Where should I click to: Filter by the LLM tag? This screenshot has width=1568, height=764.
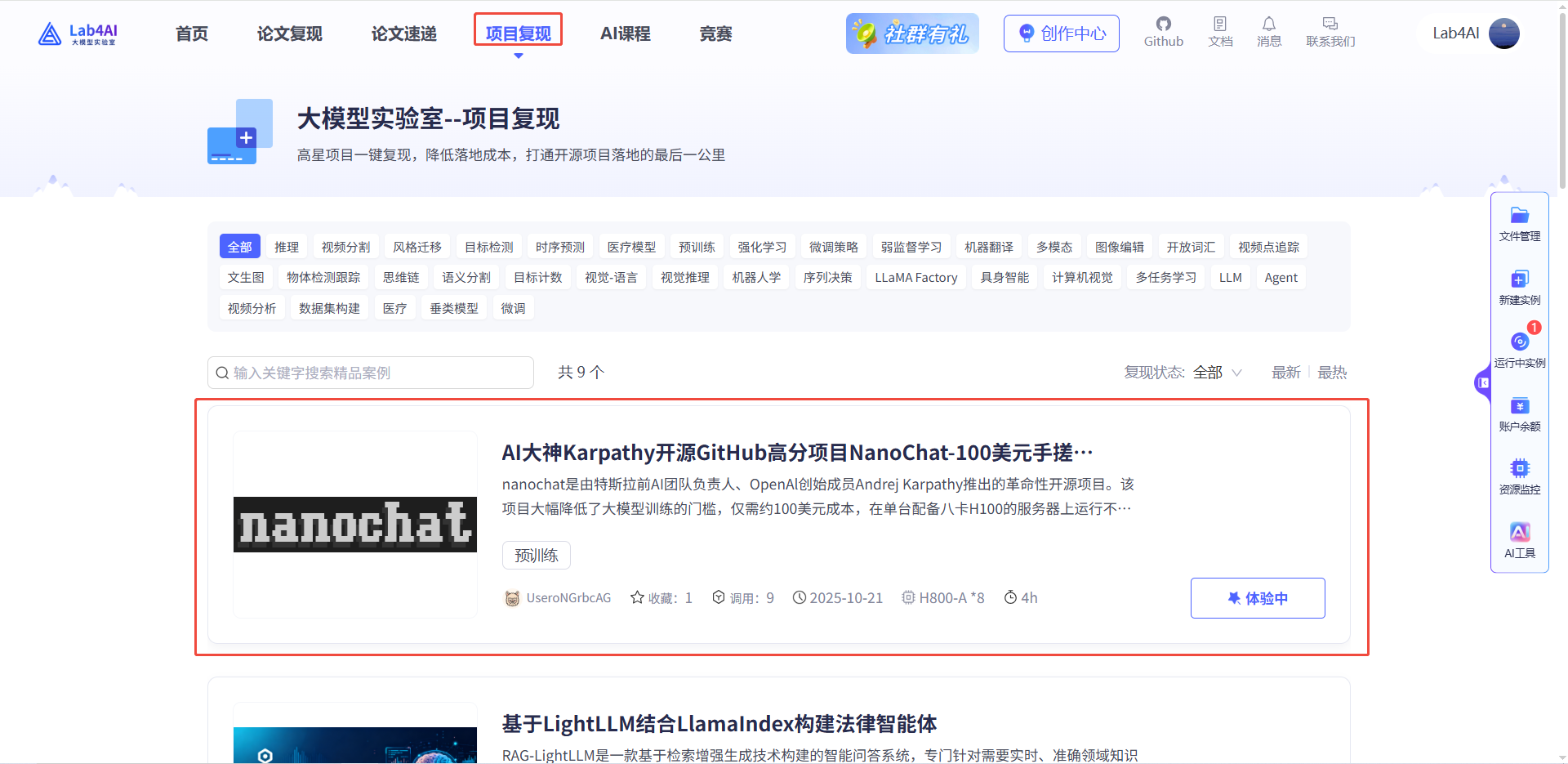pyautogui.click(x=1231, y=278)
